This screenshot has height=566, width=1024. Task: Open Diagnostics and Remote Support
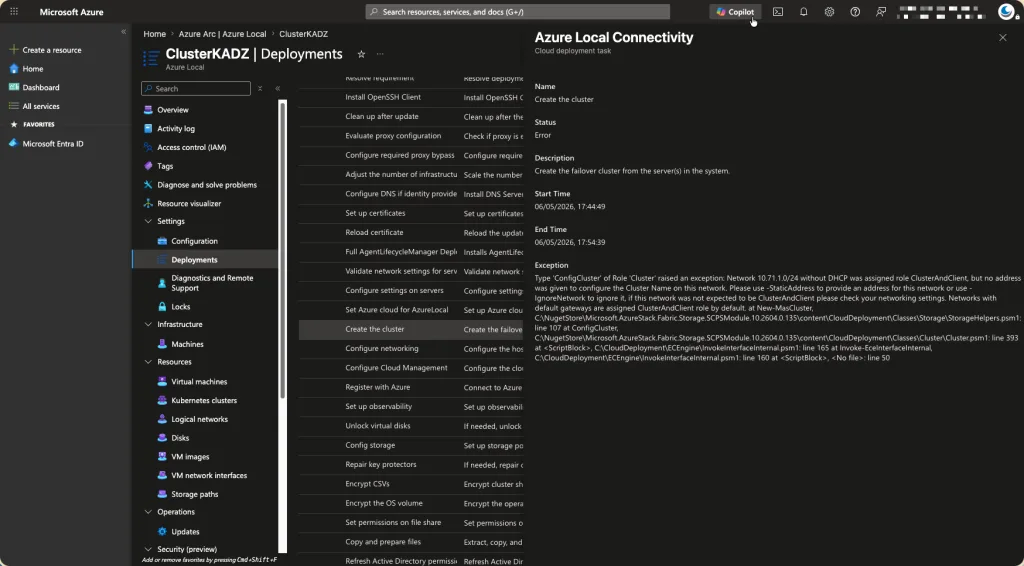[x=212, y=283]
